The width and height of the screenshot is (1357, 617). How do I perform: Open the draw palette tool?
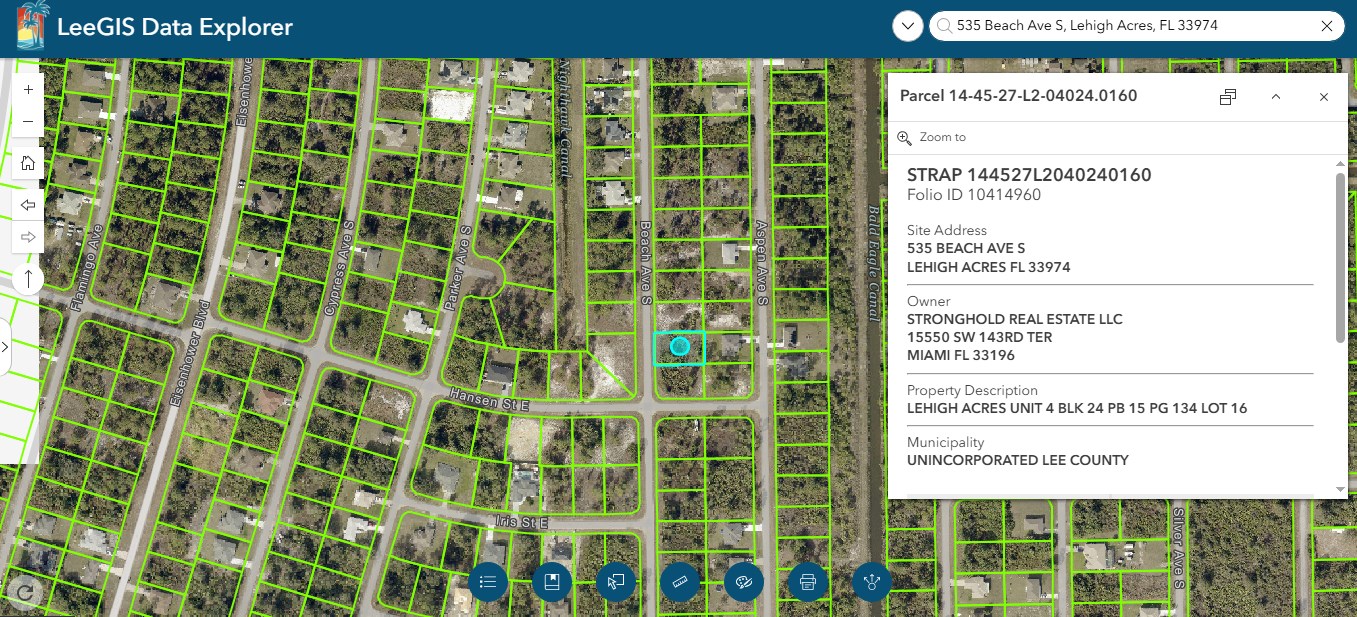tap(743, 581)
